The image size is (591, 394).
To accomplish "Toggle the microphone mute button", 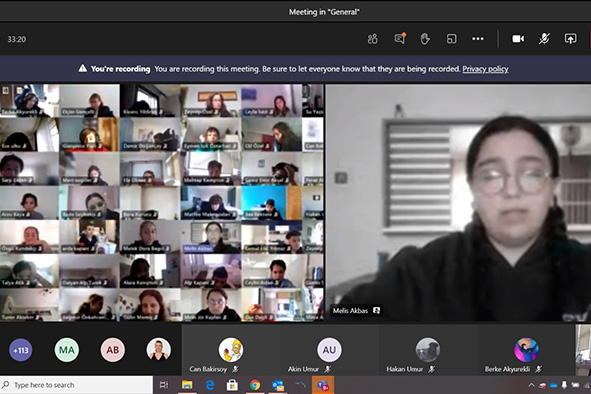I will click(x=544, y=39).
